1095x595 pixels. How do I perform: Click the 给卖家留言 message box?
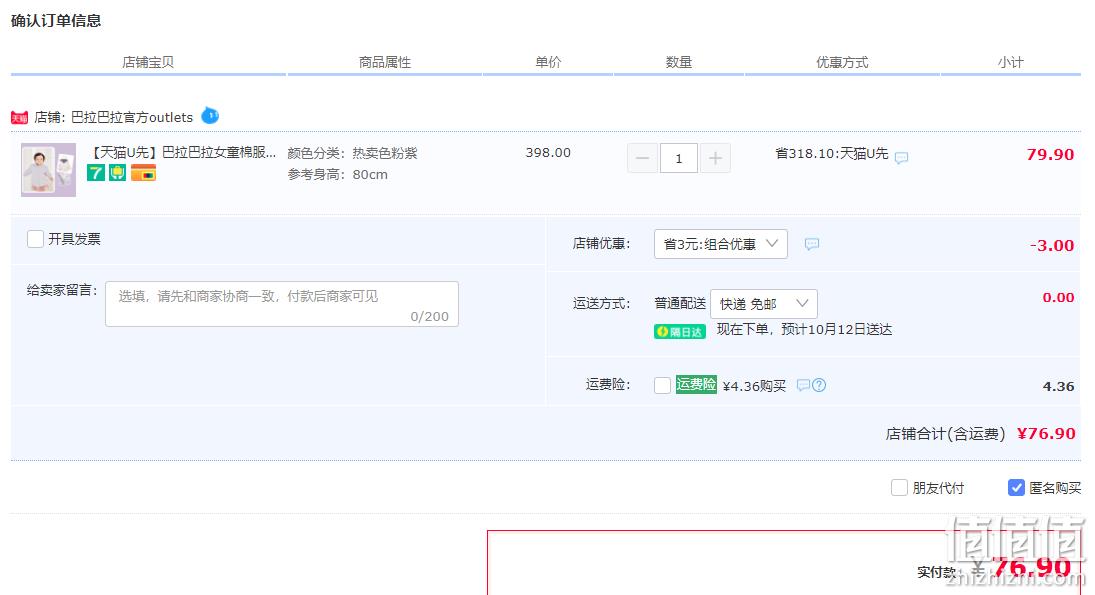point(282,304)
